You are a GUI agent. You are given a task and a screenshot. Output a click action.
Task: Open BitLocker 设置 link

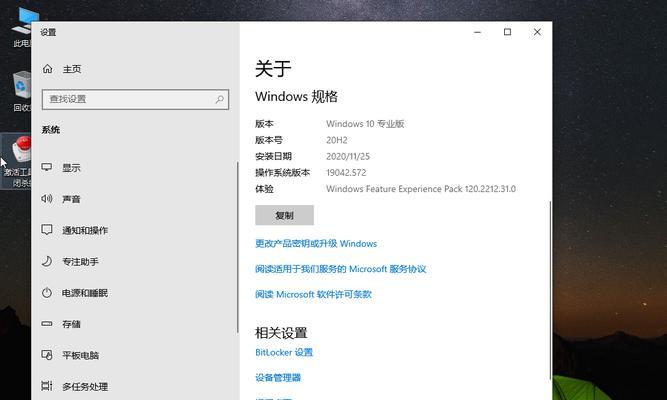coord(284,352)
